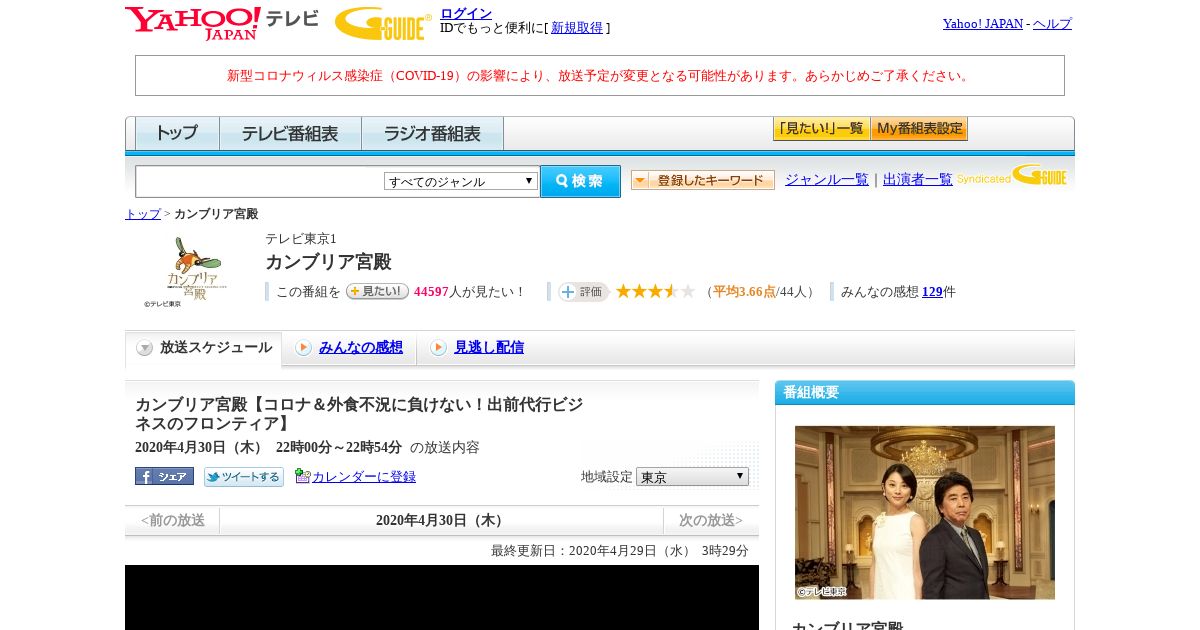1200x630 pixels.
Task: Share on Facebook with シェア button
Action: (x=164, y=476)
